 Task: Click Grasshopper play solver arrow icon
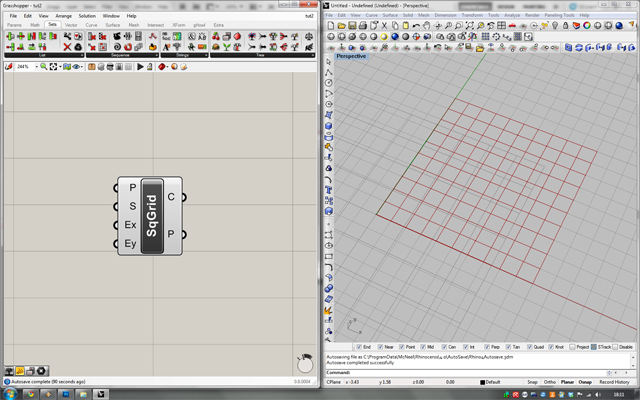tap(140, 67)
